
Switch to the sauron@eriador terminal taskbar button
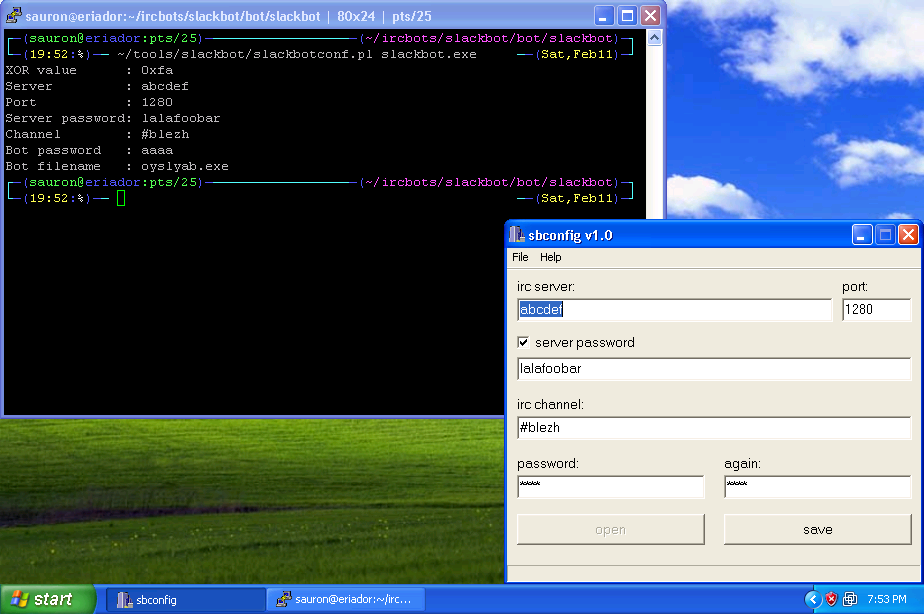[x=345, y=599]
